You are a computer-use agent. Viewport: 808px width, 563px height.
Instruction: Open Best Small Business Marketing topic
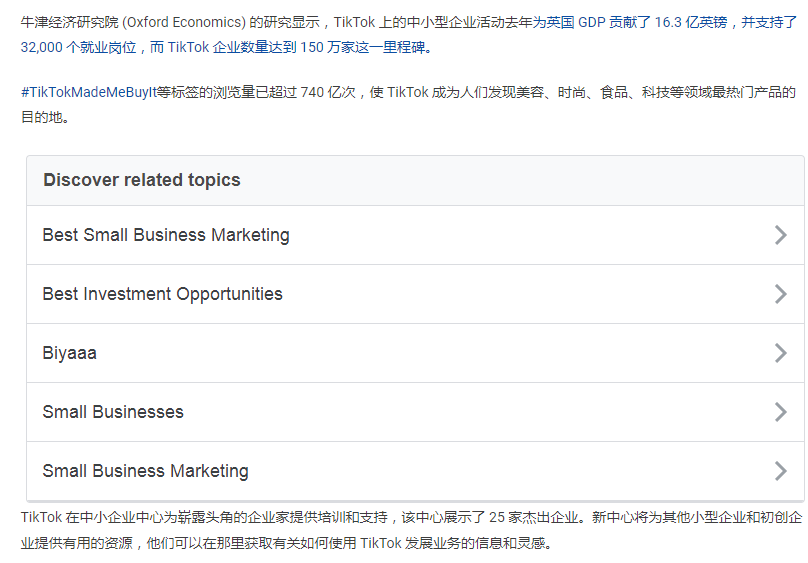(415, 235)
